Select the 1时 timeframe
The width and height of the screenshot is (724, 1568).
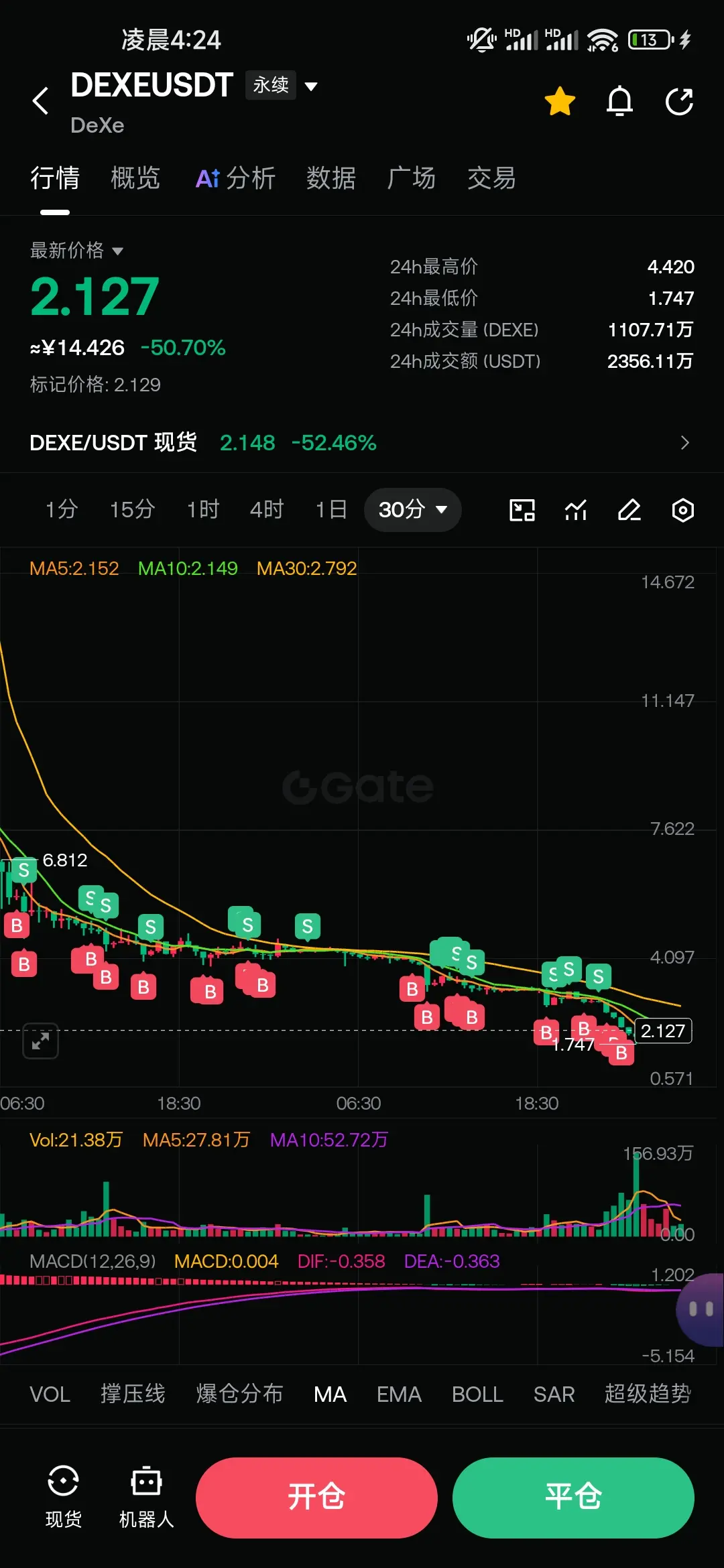pos(203,509)
